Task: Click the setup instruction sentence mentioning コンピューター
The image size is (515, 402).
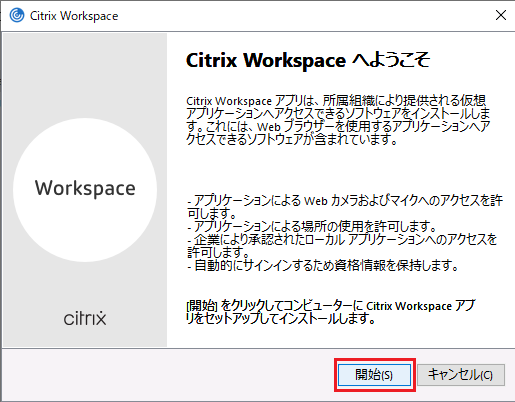Action: (x=331, y=312)
